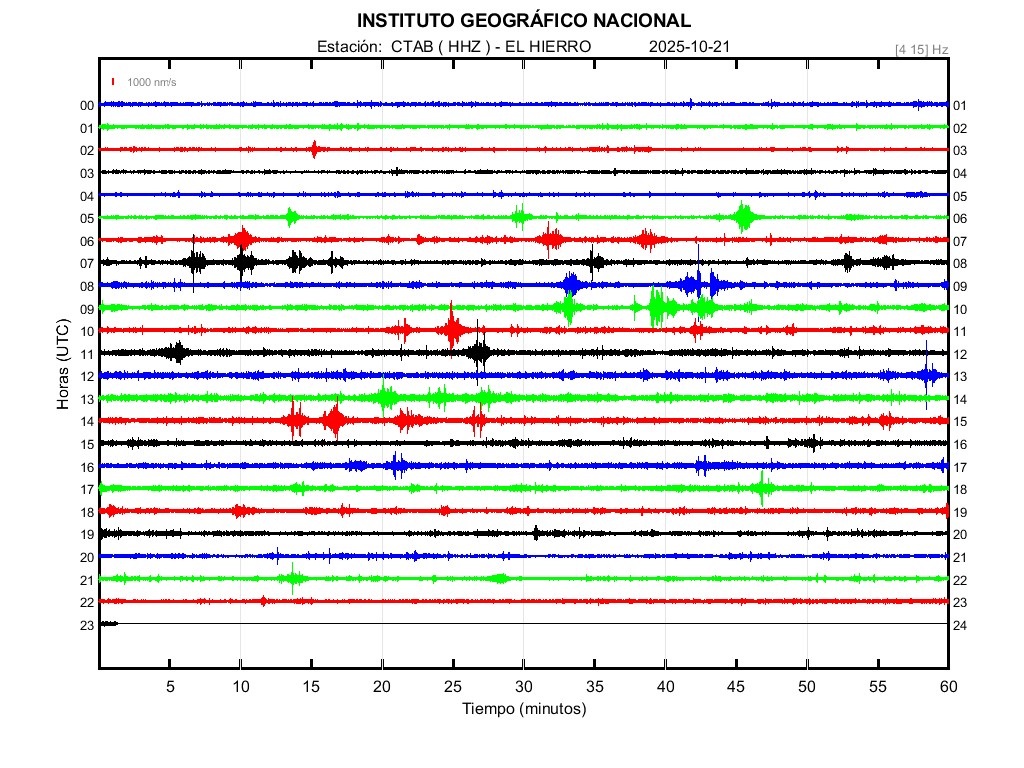
Task: Click hour label 23 on left axis
Action: click(x=87, y=625)
